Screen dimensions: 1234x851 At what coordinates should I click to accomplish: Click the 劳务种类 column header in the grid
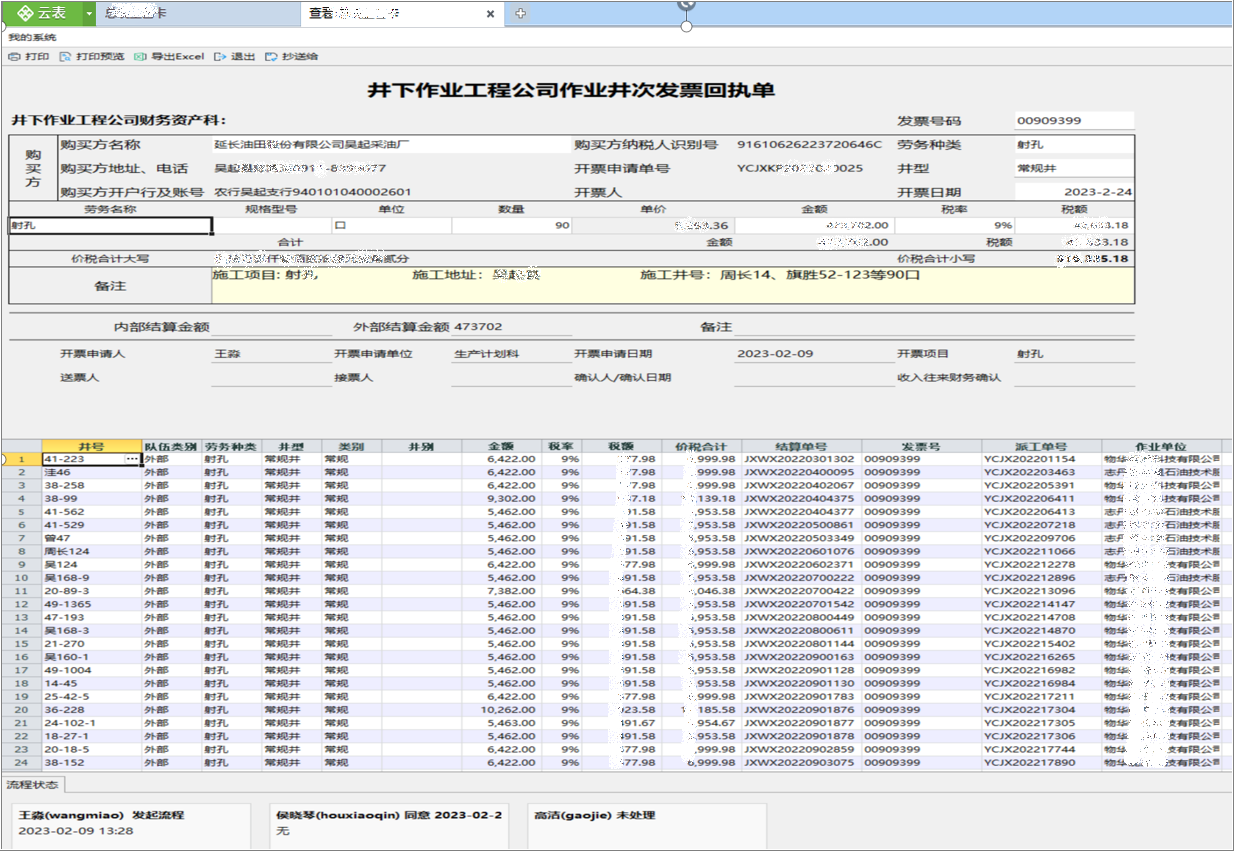231,446
